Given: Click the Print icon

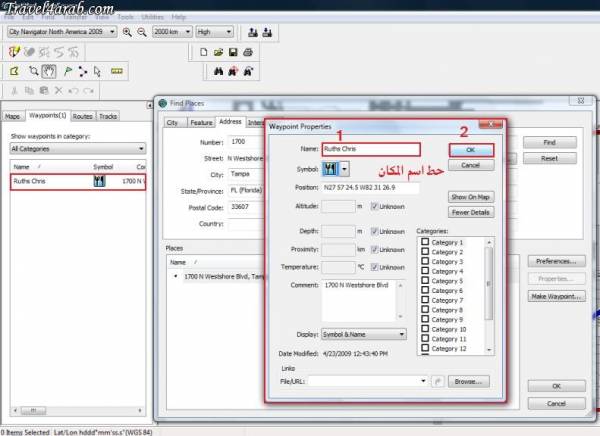Looking at the screenshot, I should (248, 52).
